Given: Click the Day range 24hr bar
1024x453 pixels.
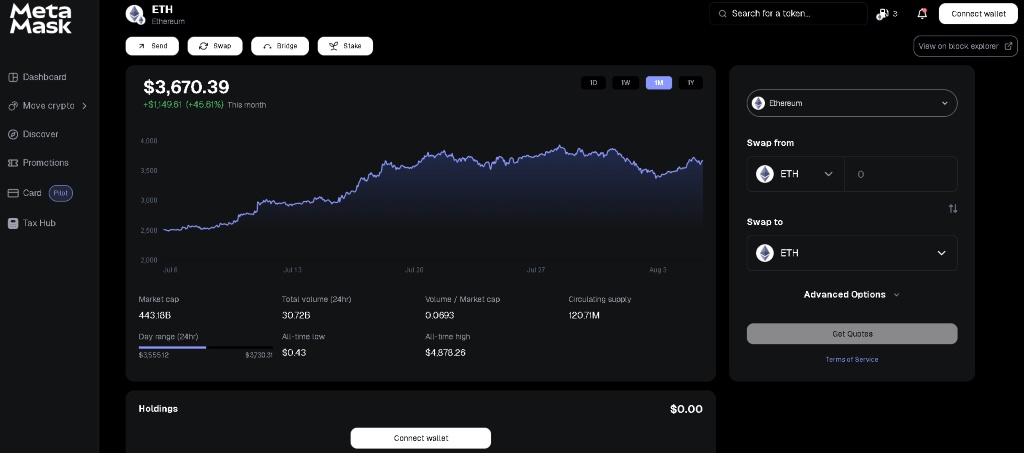Looking at the screenshot, I should [x=206, y=348].
